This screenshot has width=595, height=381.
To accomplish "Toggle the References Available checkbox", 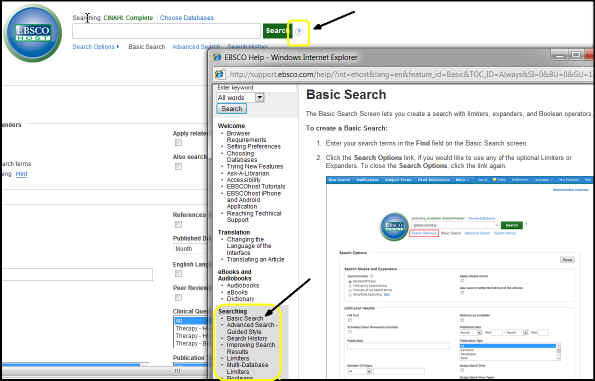I will point(178,224).
